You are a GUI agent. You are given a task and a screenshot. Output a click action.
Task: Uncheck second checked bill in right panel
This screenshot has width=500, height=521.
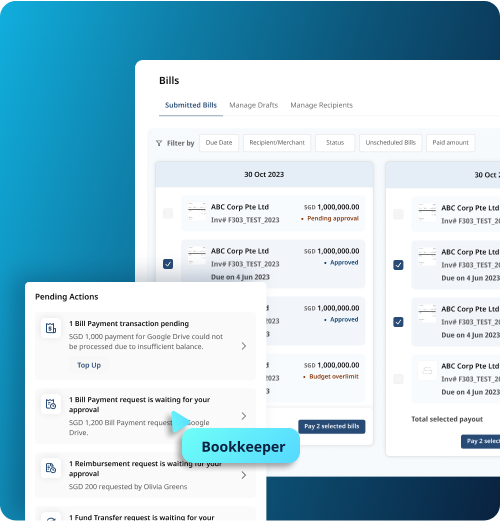pyautogui.click(x=398, y=322)
